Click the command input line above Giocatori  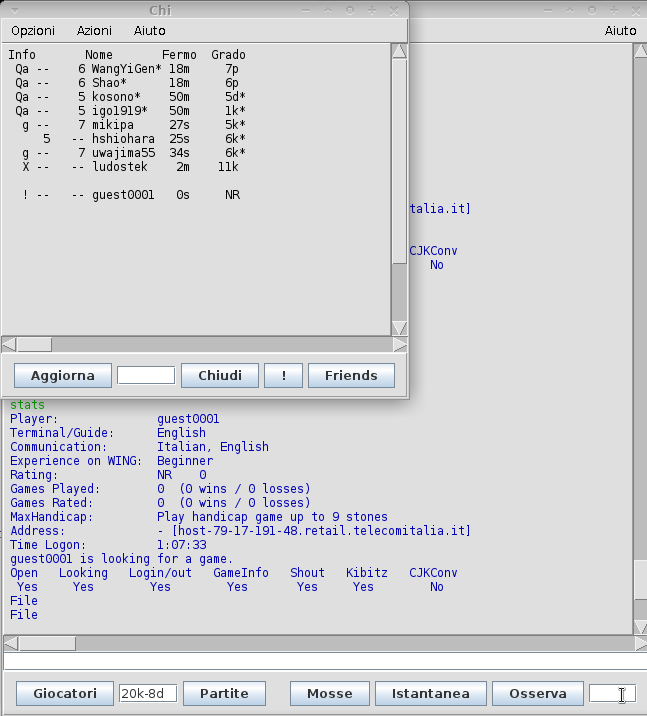tap(323, 661)
